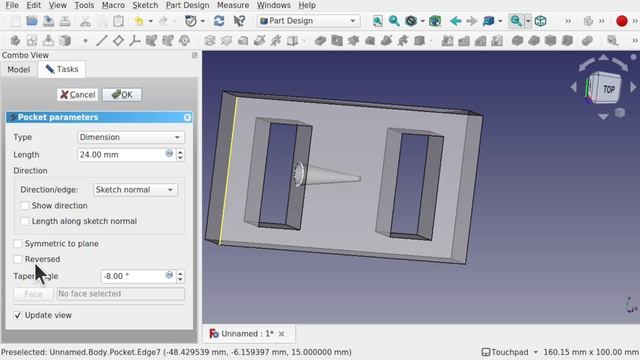640x360 pixels.
Task: Open the Direction/edge Sketch normal dropdown
Action: click(135, 190)
